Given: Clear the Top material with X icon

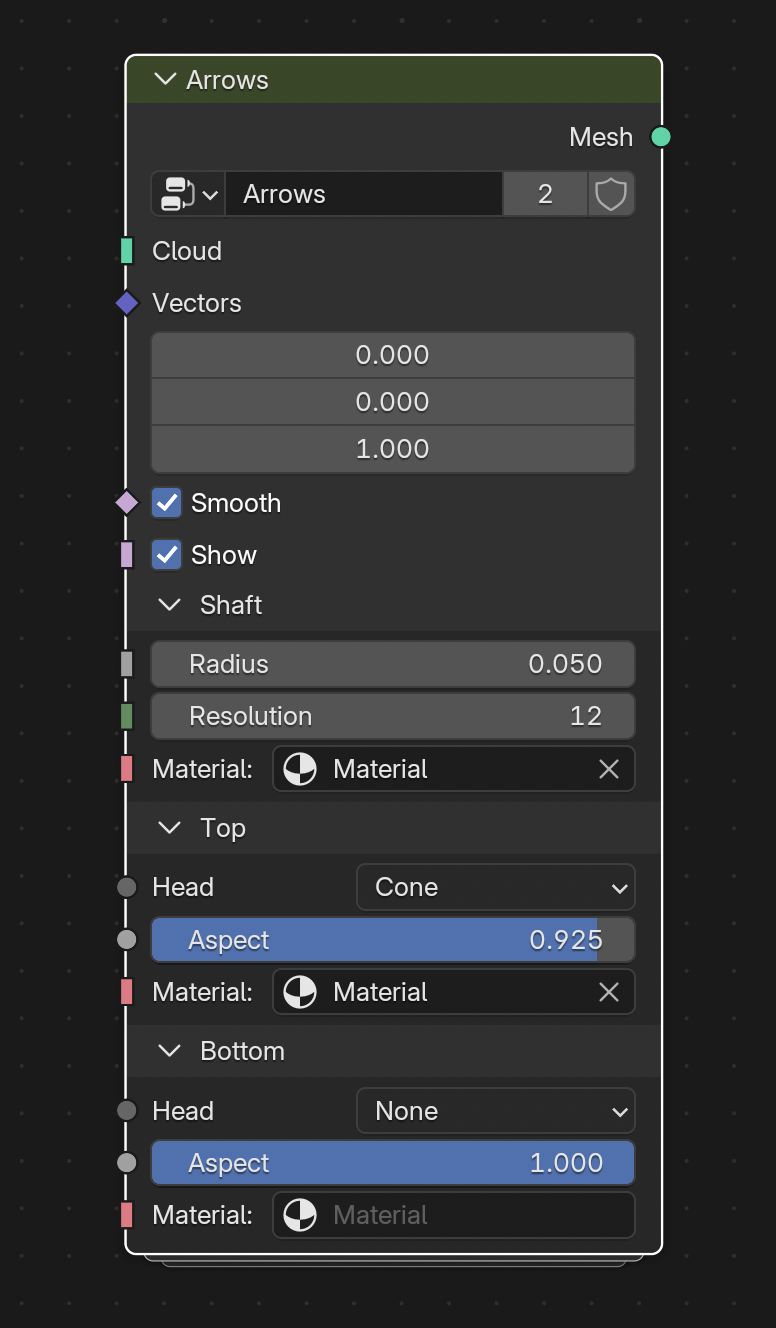Looking at the screenshot, I should tap(609, 992).
